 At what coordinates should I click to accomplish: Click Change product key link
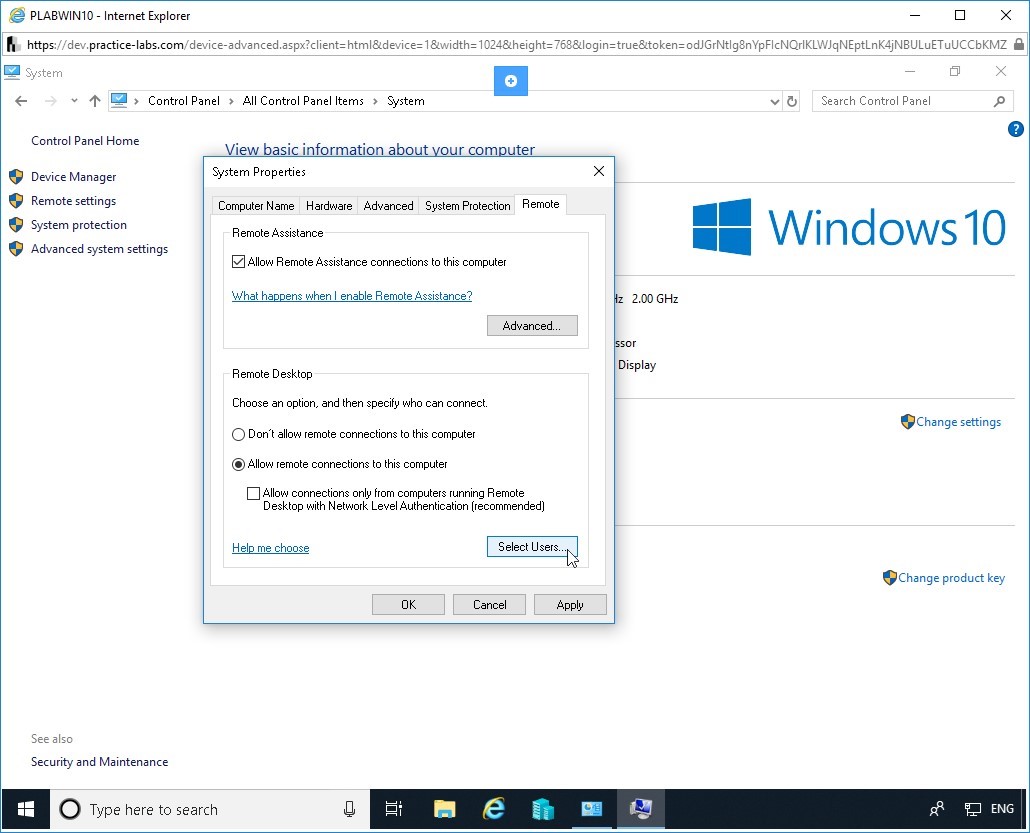click(x=951, y=577)
